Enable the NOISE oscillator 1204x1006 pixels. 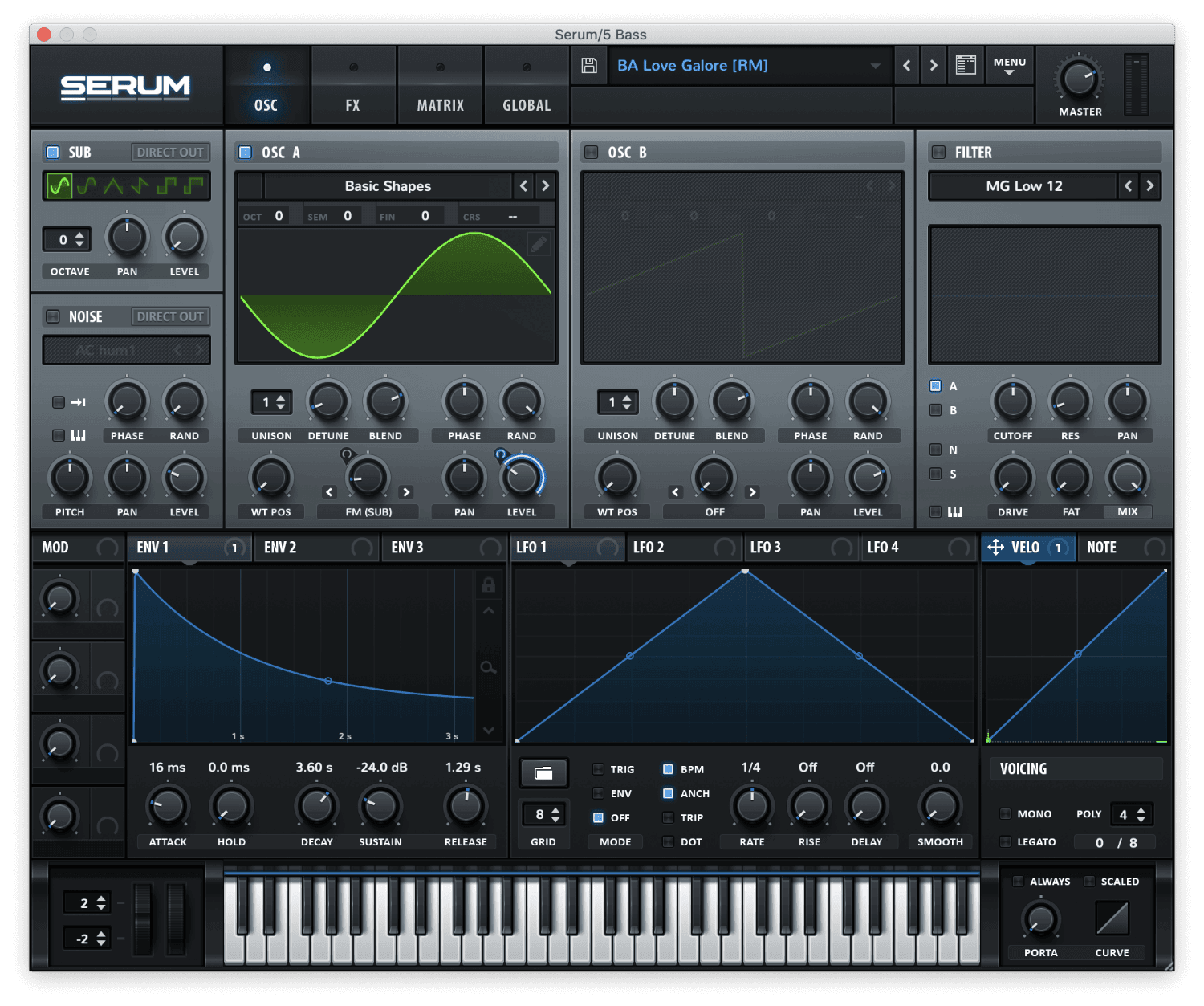tap(53, 316)
